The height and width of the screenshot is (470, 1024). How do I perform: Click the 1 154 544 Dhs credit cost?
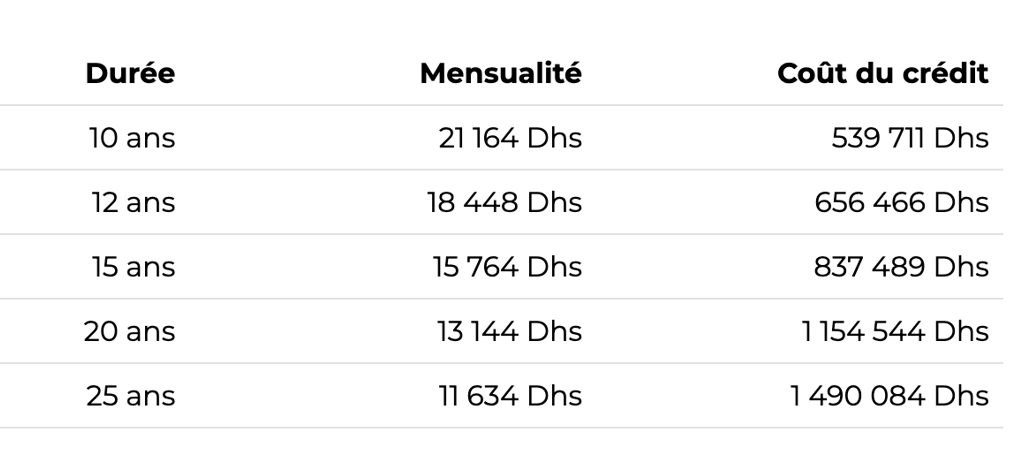(x=895, y=332)
